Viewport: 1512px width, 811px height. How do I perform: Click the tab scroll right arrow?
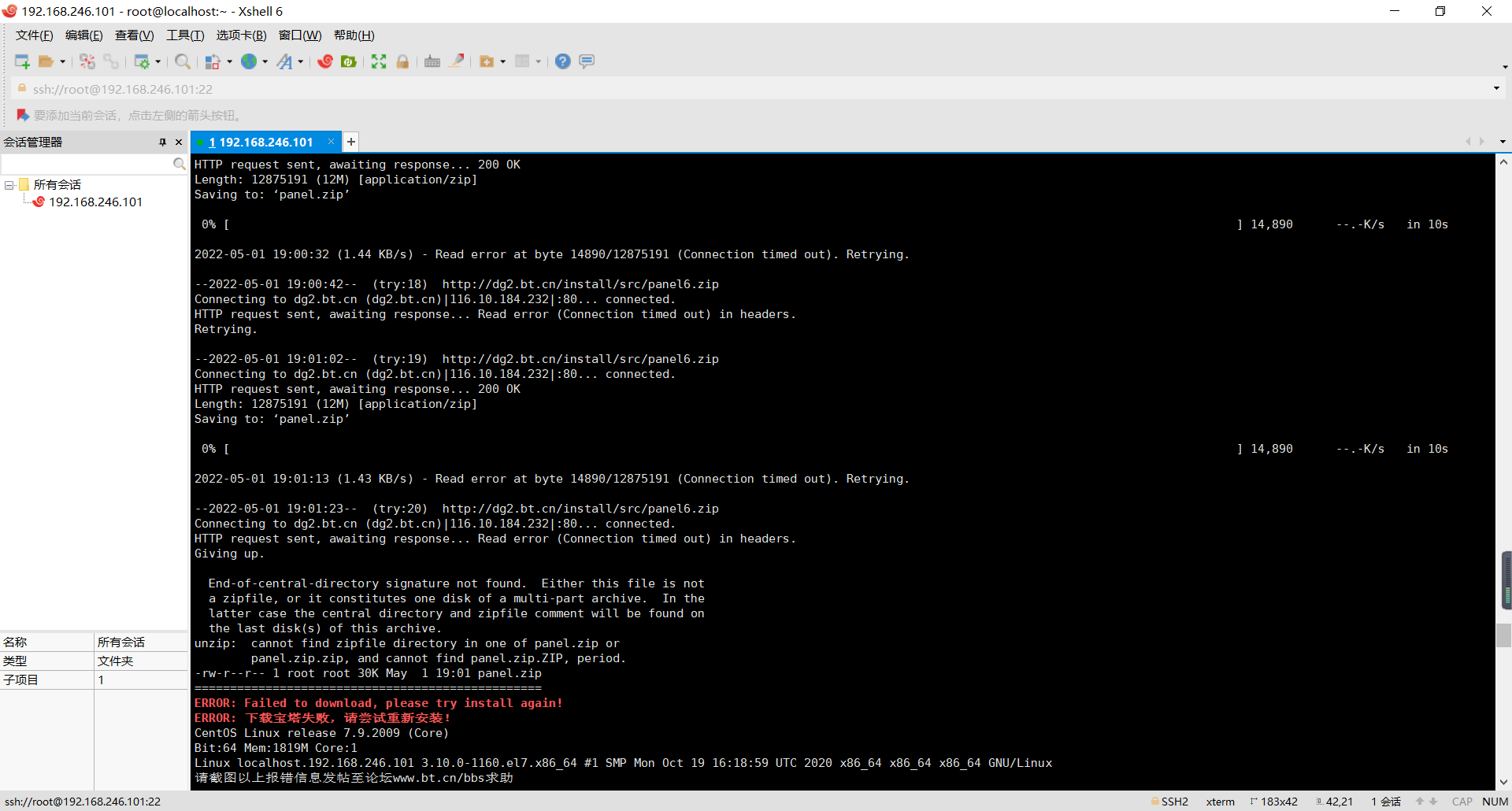tap(1482, 142)
